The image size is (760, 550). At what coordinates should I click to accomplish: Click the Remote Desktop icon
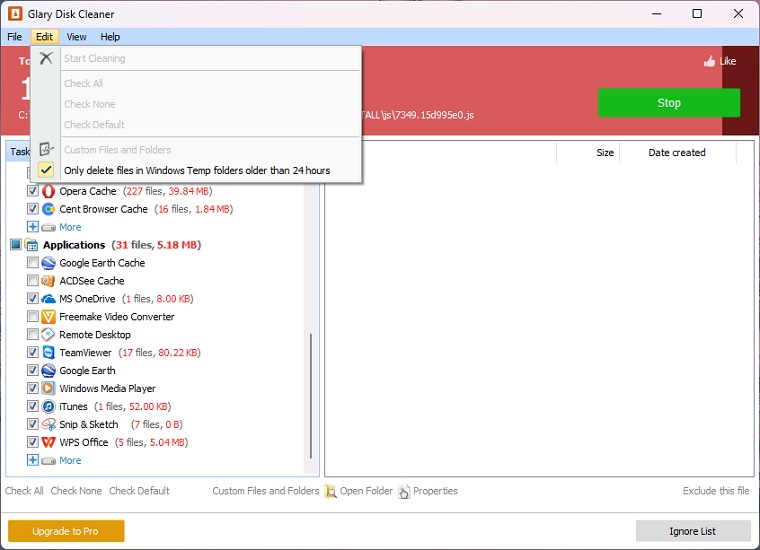(48, 334)
